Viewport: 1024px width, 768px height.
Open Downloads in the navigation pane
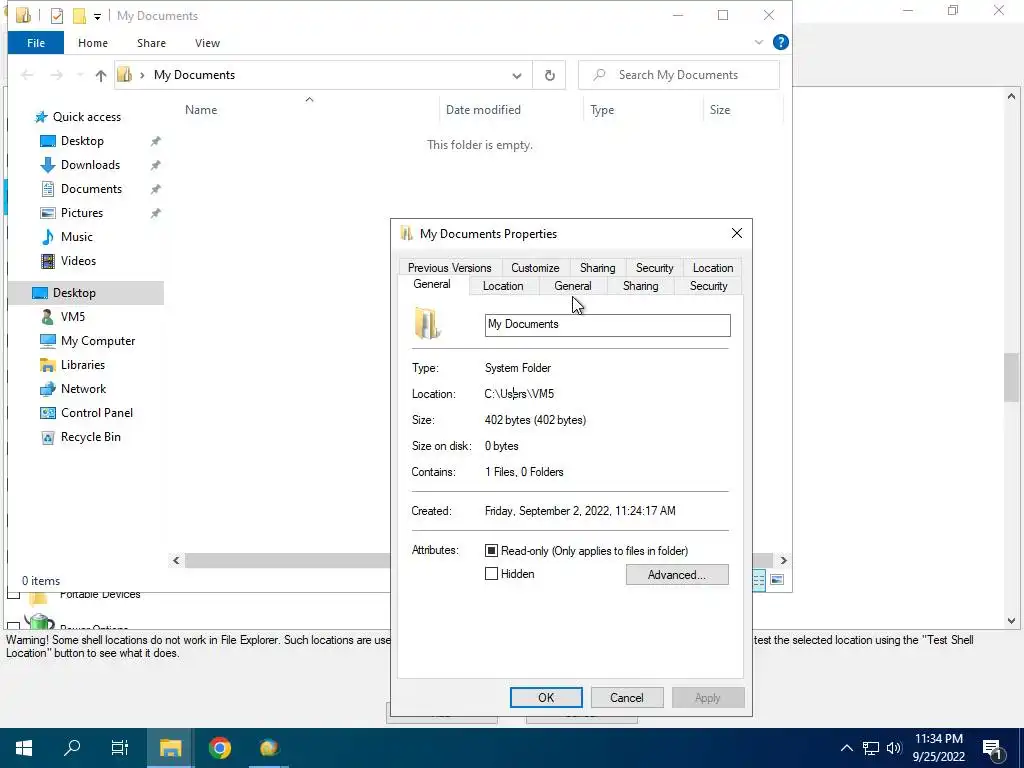click(90, 165)
